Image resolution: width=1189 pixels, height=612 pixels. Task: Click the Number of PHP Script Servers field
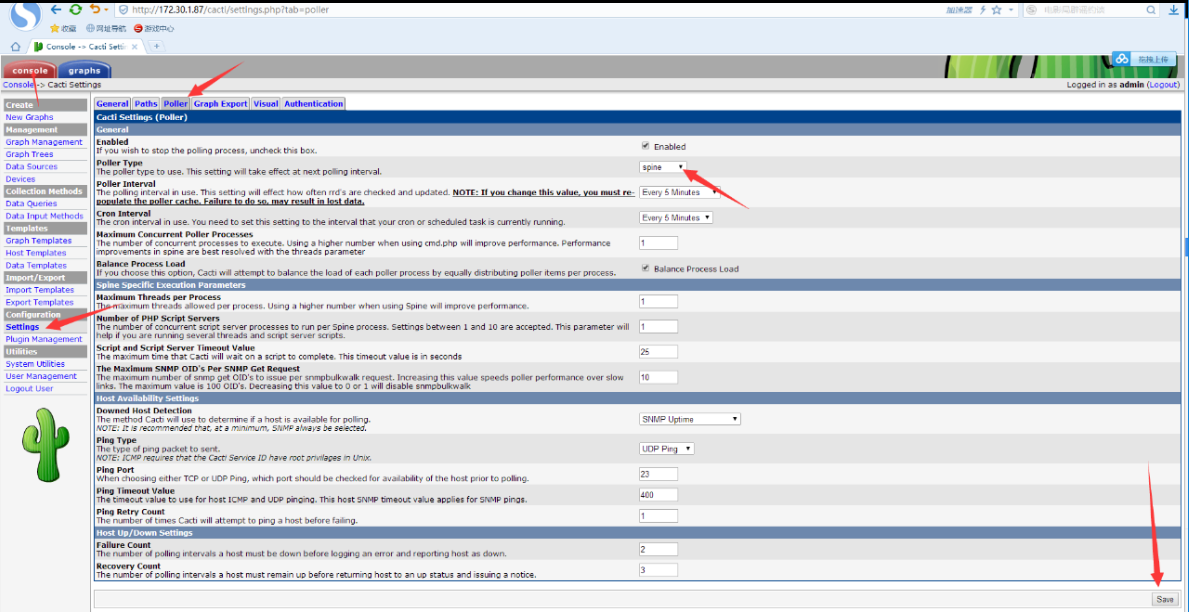[658, 326]
